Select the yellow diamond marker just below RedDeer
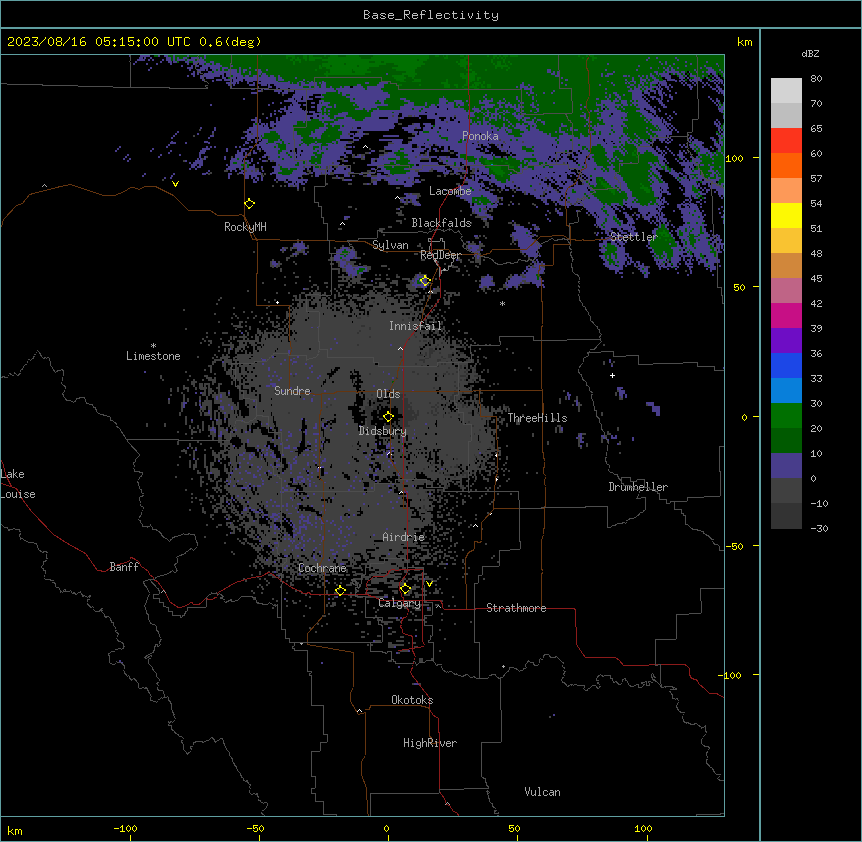 click(425, 281)
